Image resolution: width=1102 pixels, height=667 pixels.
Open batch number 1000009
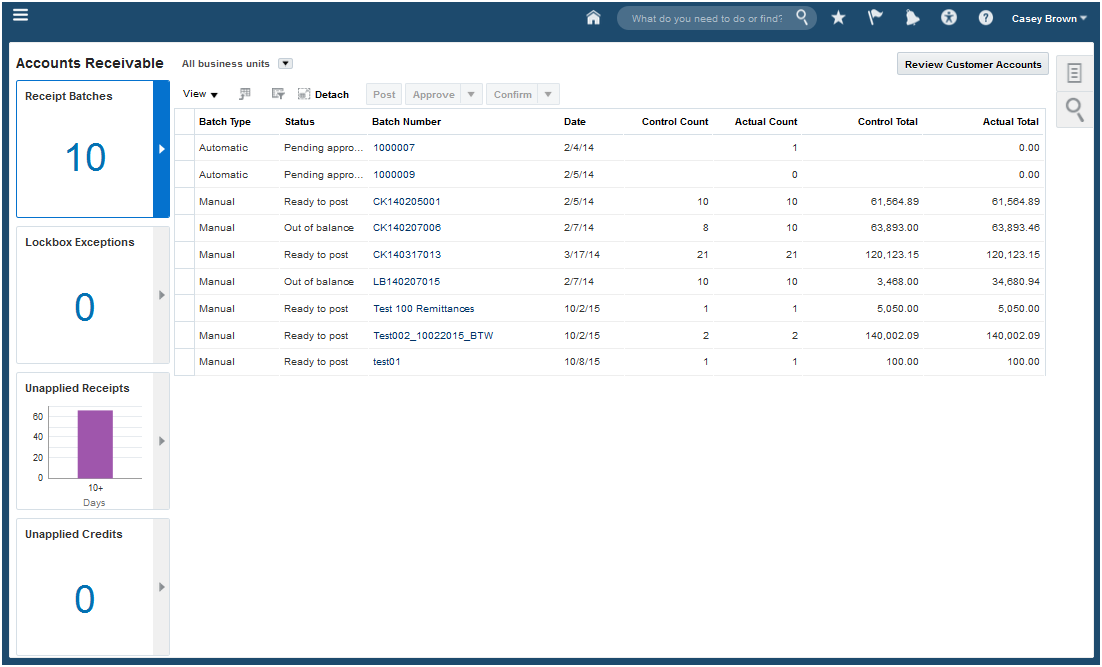click(394, 174)
